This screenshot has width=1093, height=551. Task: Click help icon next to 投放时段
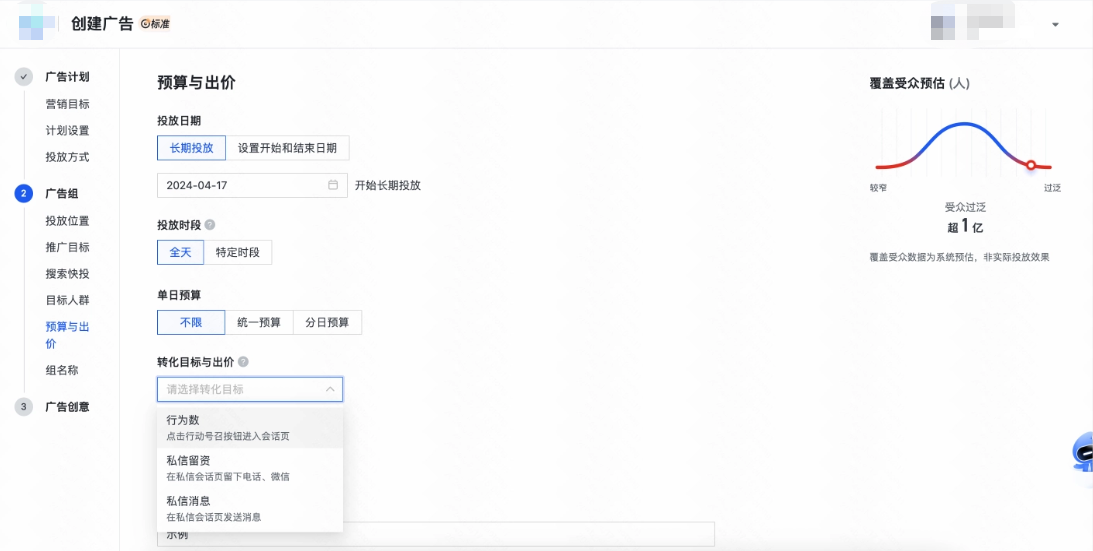pyautogui.click(x=210, y=225)
